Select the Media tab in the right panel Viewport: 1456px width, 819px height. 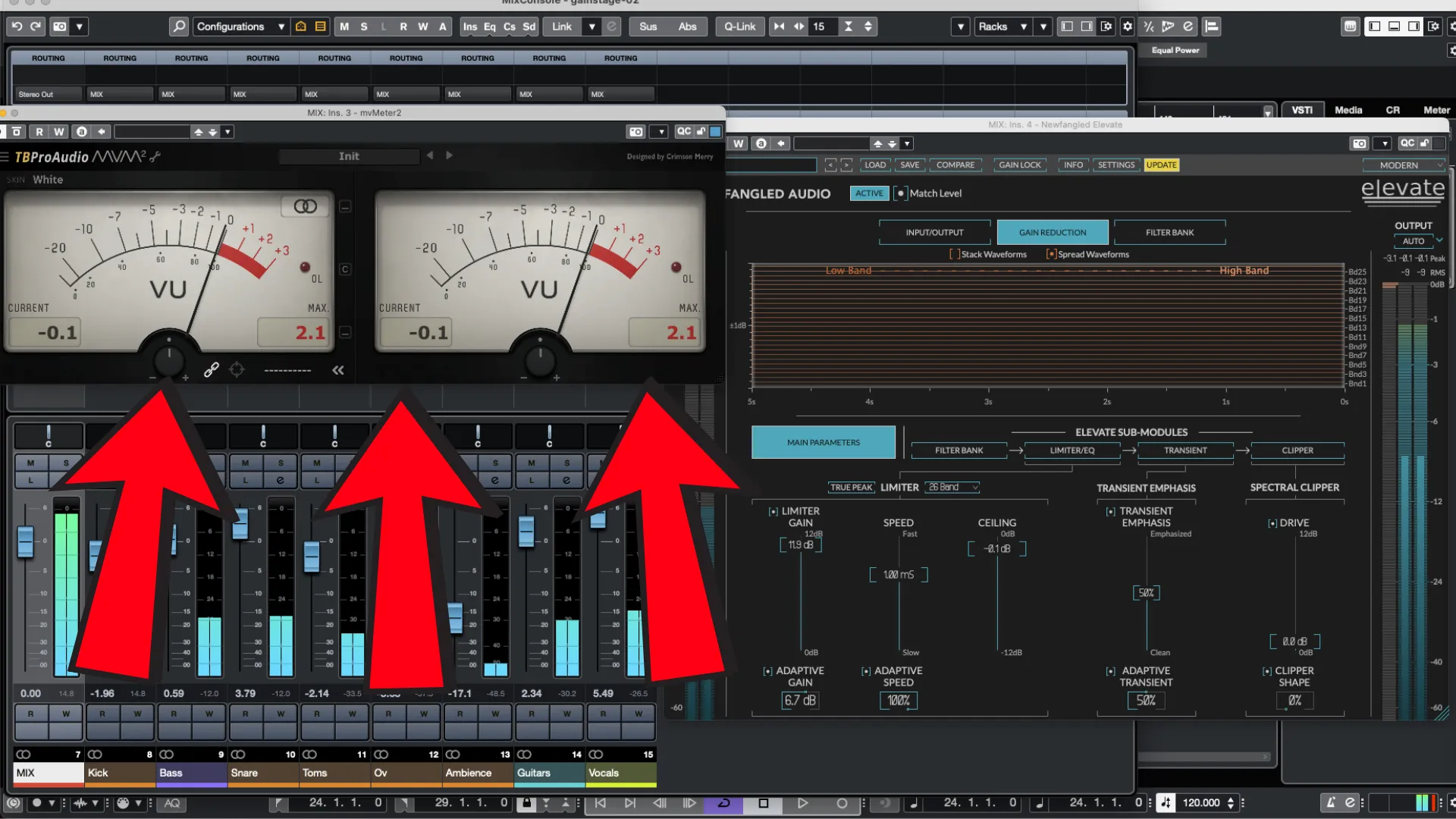[x=1348, y=110]
